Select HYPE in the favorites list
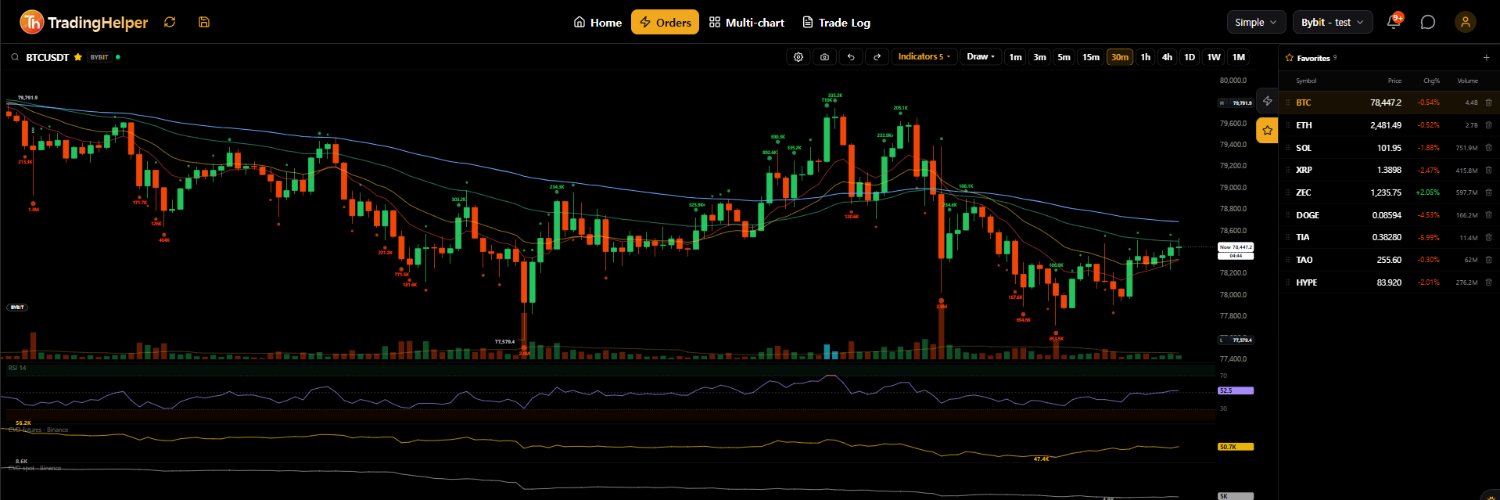1500x500 pixels. coord(1389,282)
